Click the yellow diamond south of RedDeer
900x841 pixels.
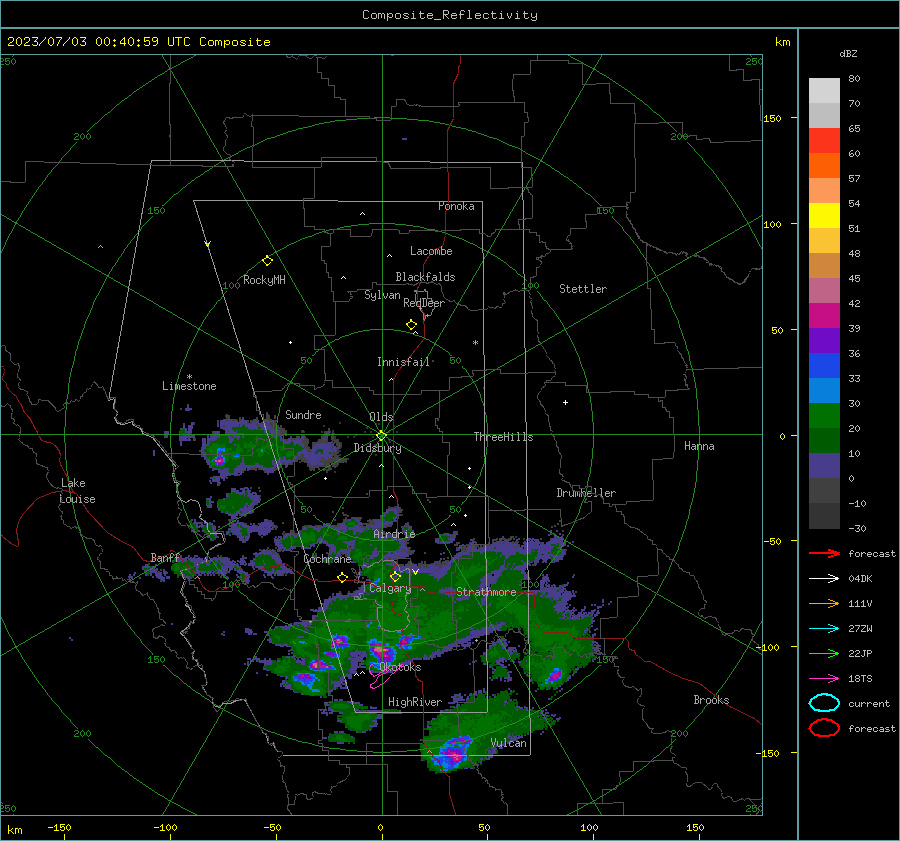pos(411,325)
